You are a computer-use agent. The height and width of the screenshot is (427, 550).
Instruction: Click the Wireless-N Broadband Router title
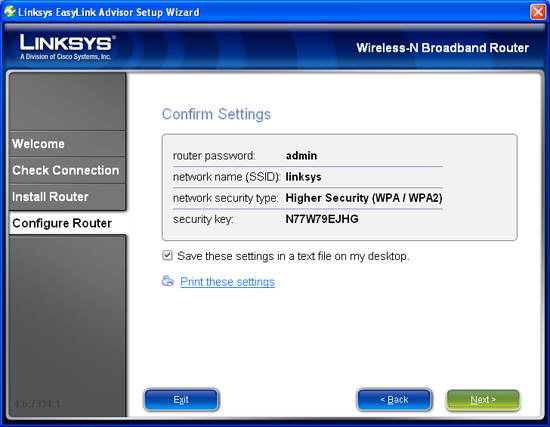click(x=442, y=48)
